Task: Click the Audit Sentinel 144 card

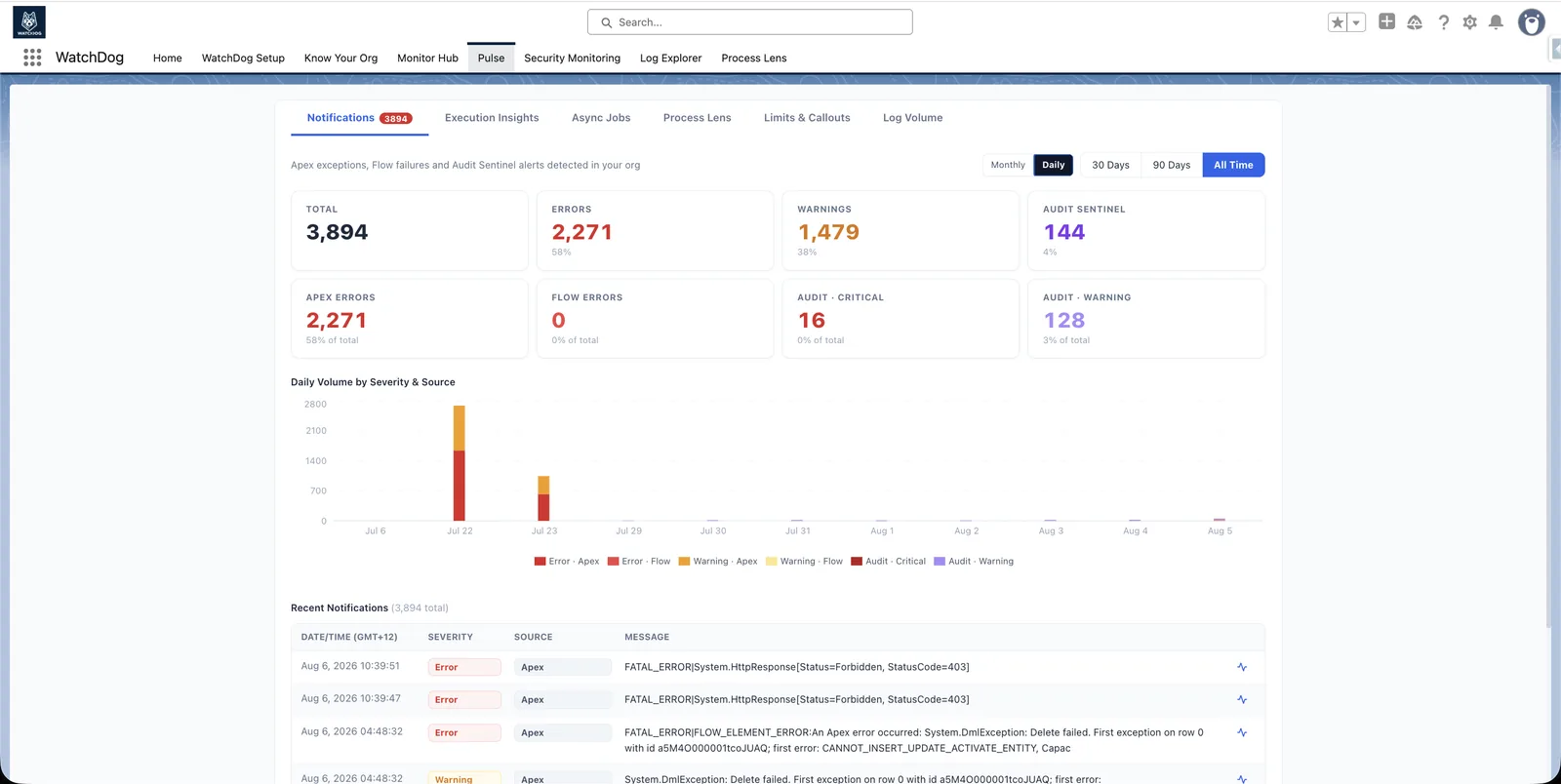Action: click(x=1146, y=230)
